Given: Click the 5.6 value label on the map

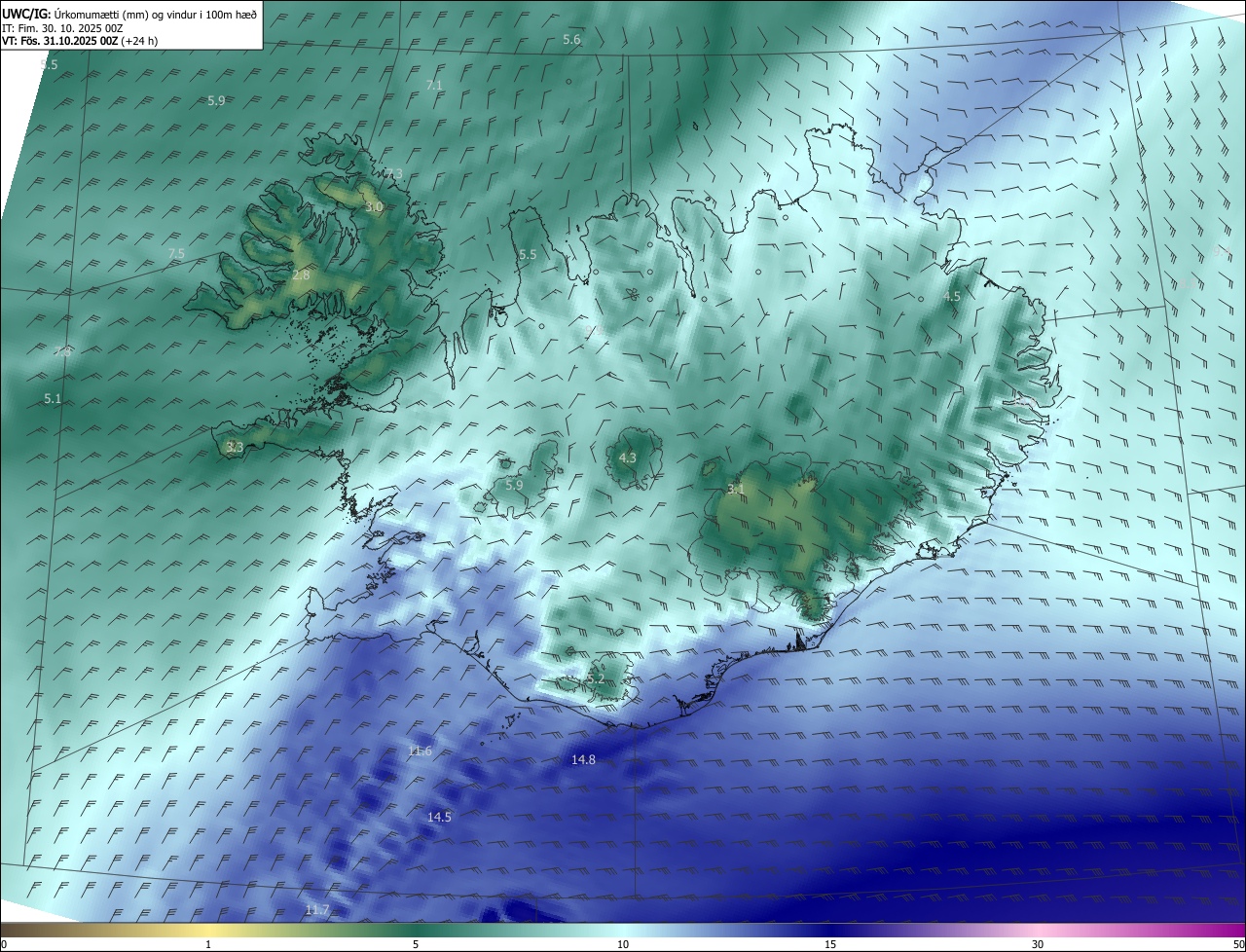Looking at the screenshot, I should pos(571,40).
